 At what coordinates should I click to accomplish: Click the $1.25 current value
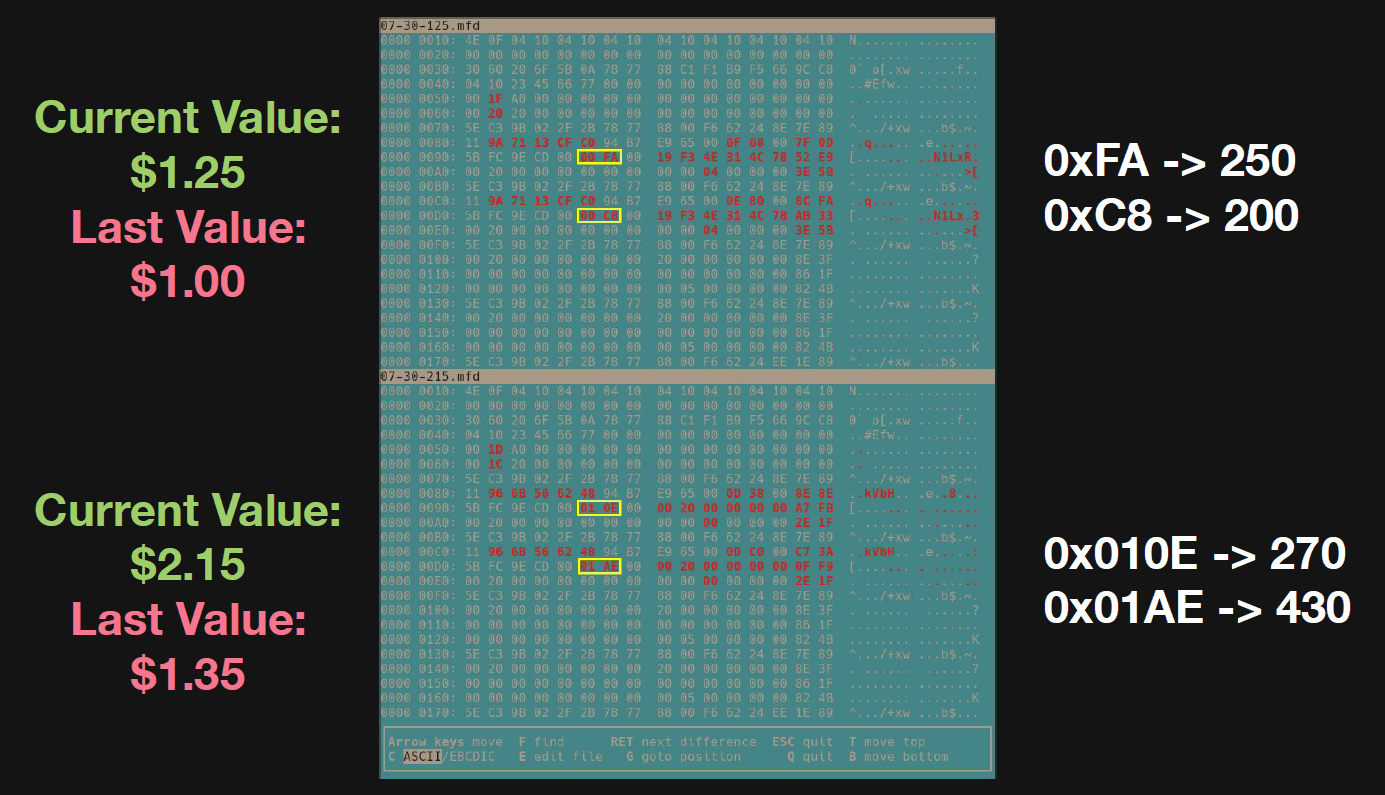pyautogui.click(x=188, y=172)
